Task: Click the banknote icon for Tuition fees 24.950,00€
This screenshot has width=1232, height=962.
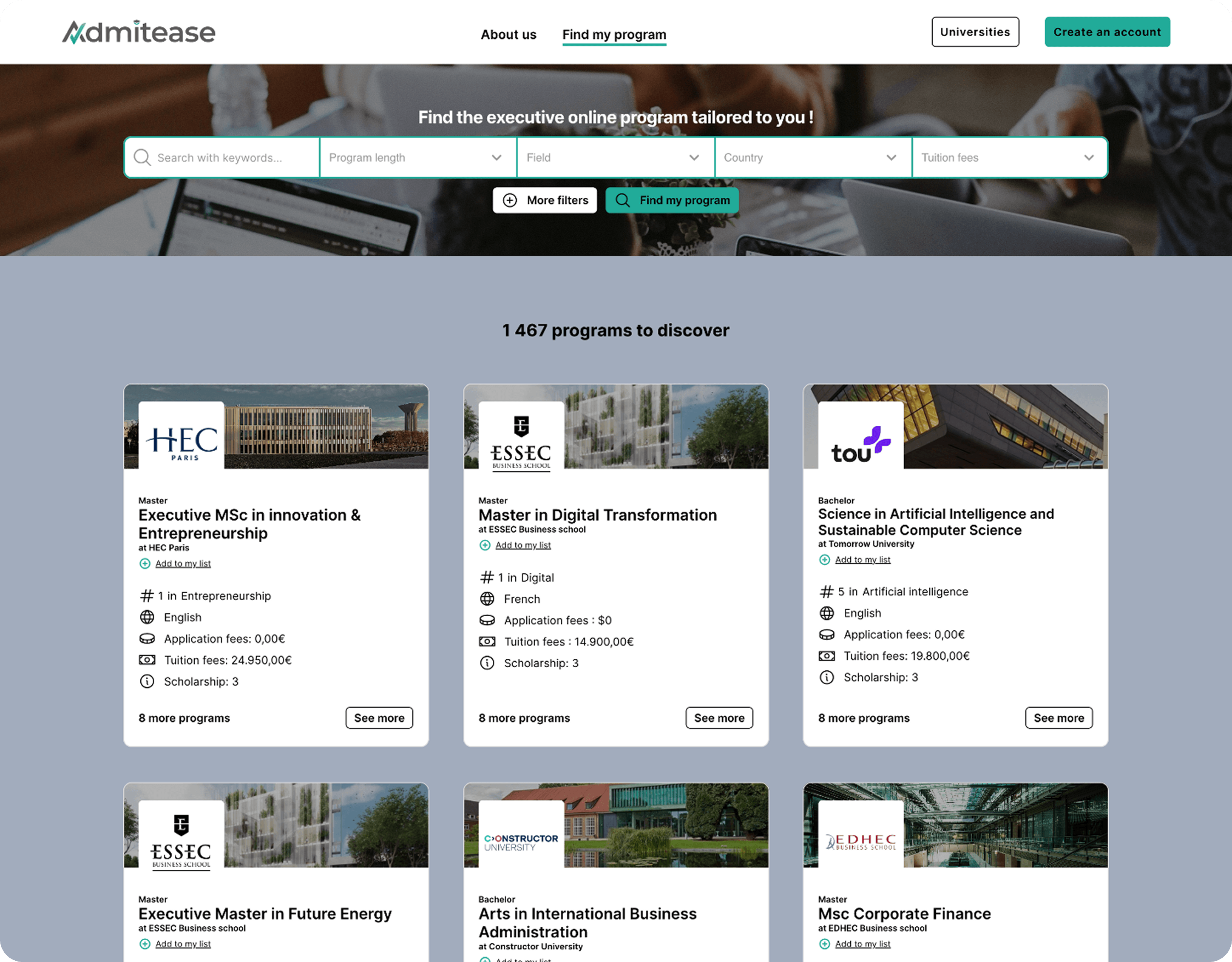Action: (x=147, y=660)
